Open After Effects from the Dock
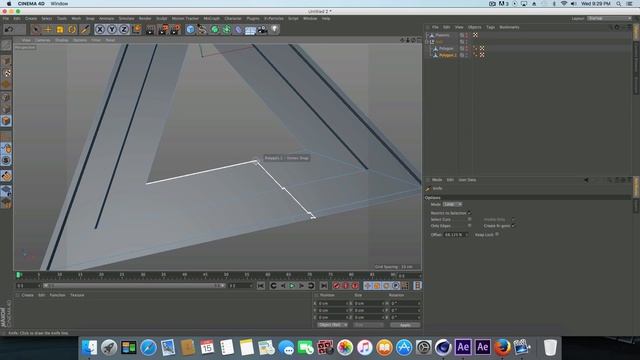640x360 pixels. click(x=463, y=347)
